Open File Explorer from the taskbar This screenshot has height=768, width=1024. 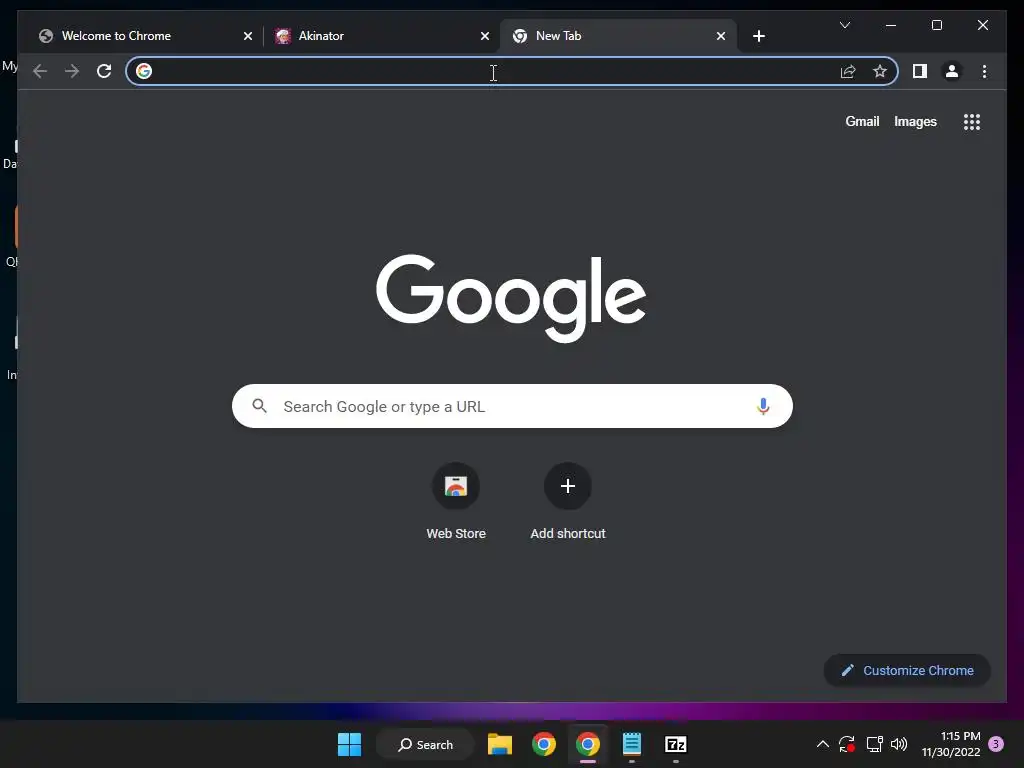pos(500,744)
